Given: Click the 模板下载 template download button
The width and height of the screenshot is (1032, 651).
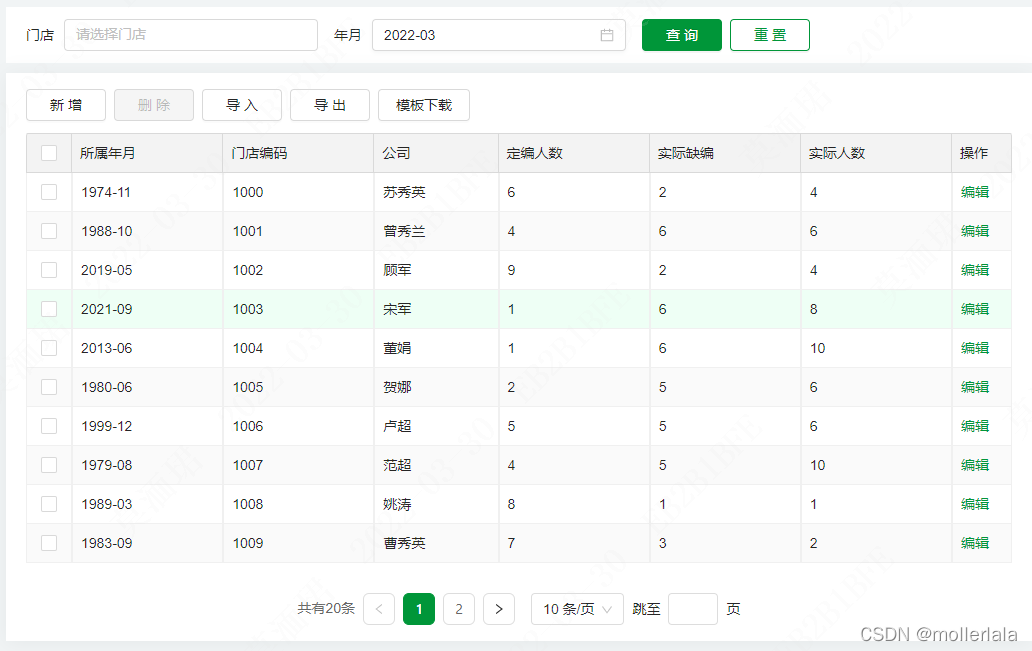Looking at the screenshot, I should 424,105.
